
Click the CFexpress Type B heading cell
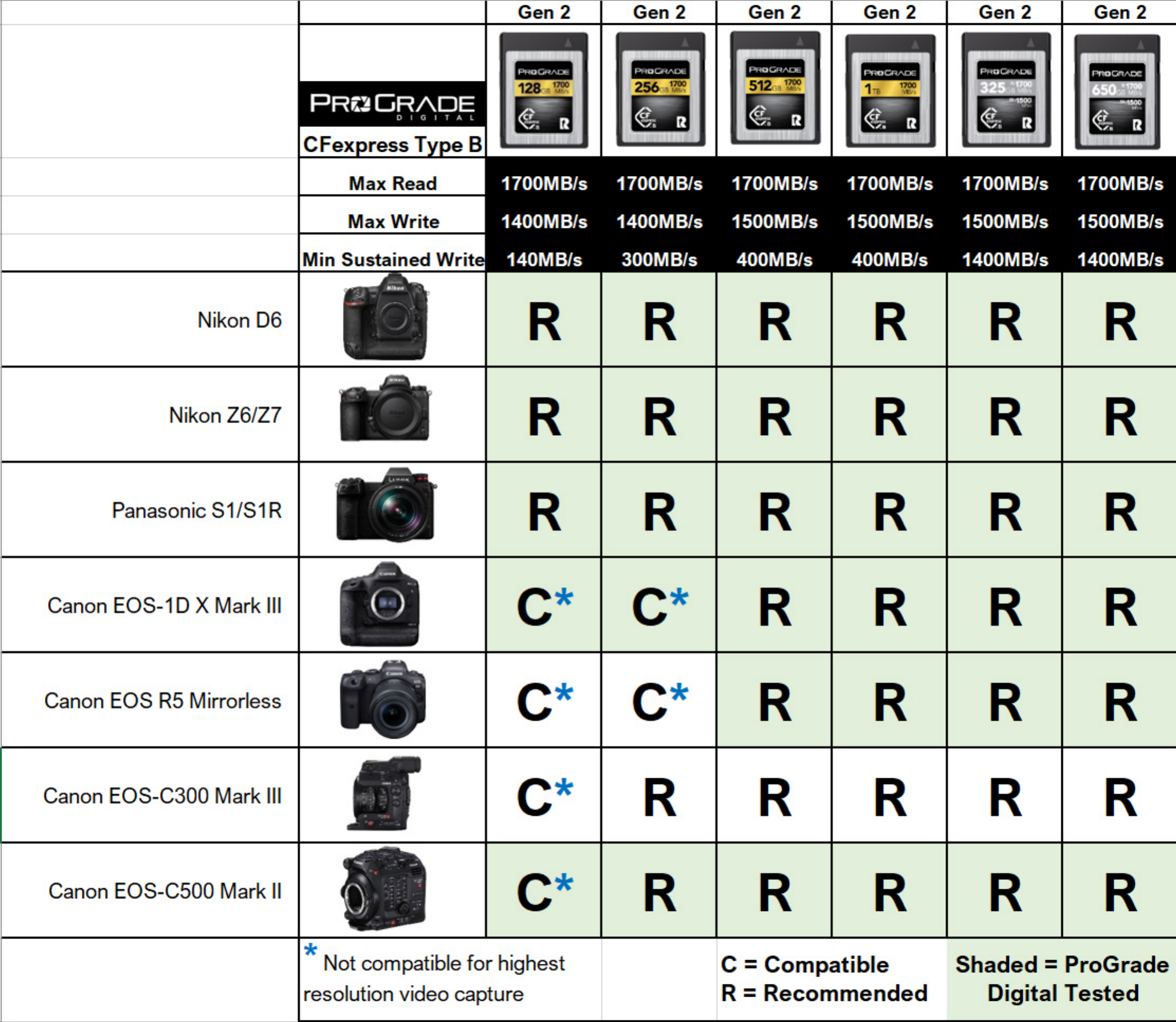pos(392,144)
